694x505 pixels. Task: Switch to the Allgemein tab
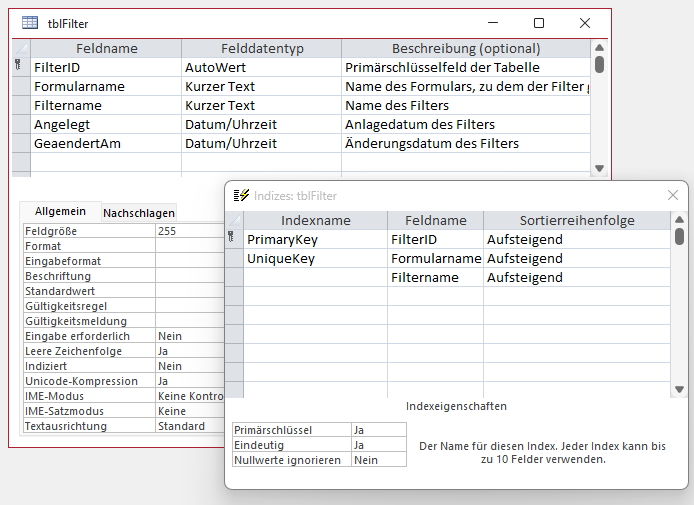coord(60,212)
